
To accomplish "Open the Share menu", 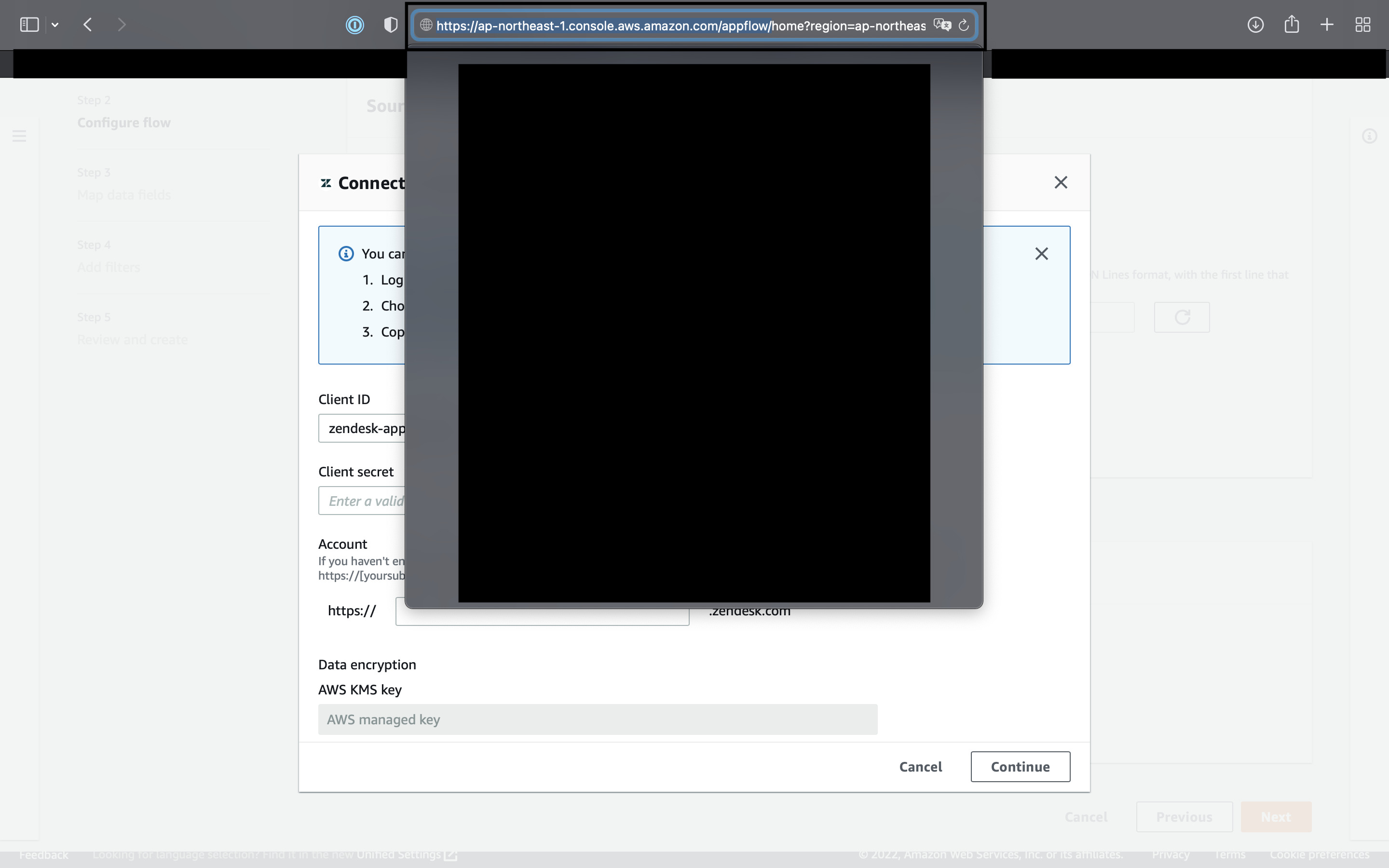I will pos(1291,24).
